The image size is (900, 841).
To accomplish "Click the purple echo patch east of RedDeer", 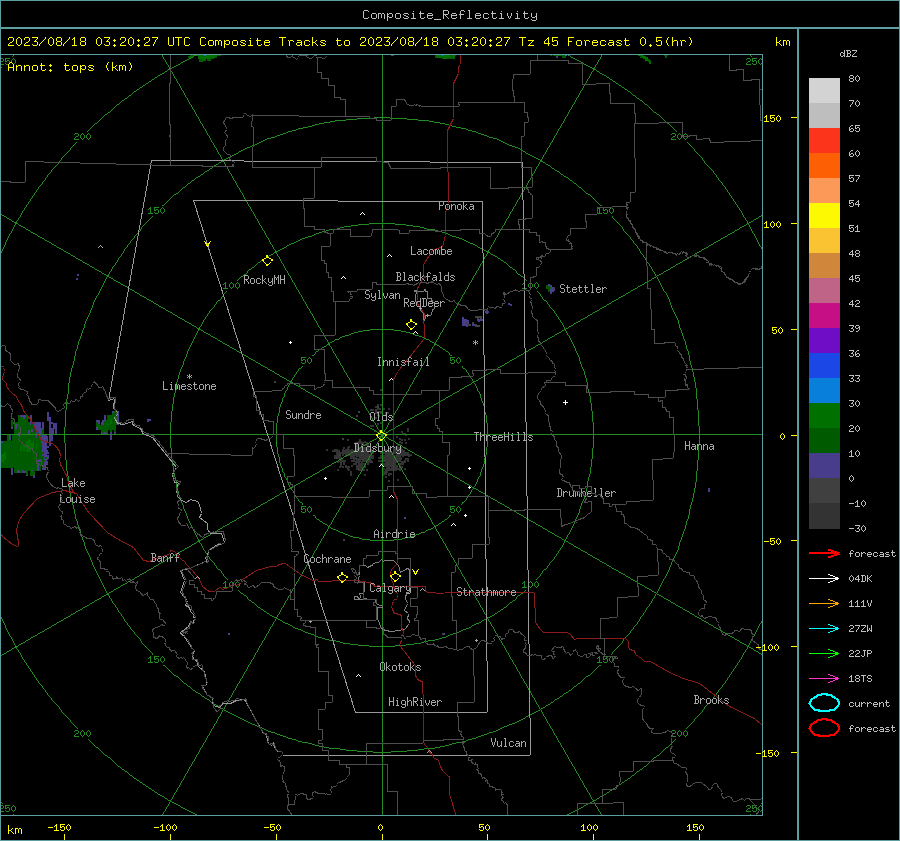I will tap(471, 321).
